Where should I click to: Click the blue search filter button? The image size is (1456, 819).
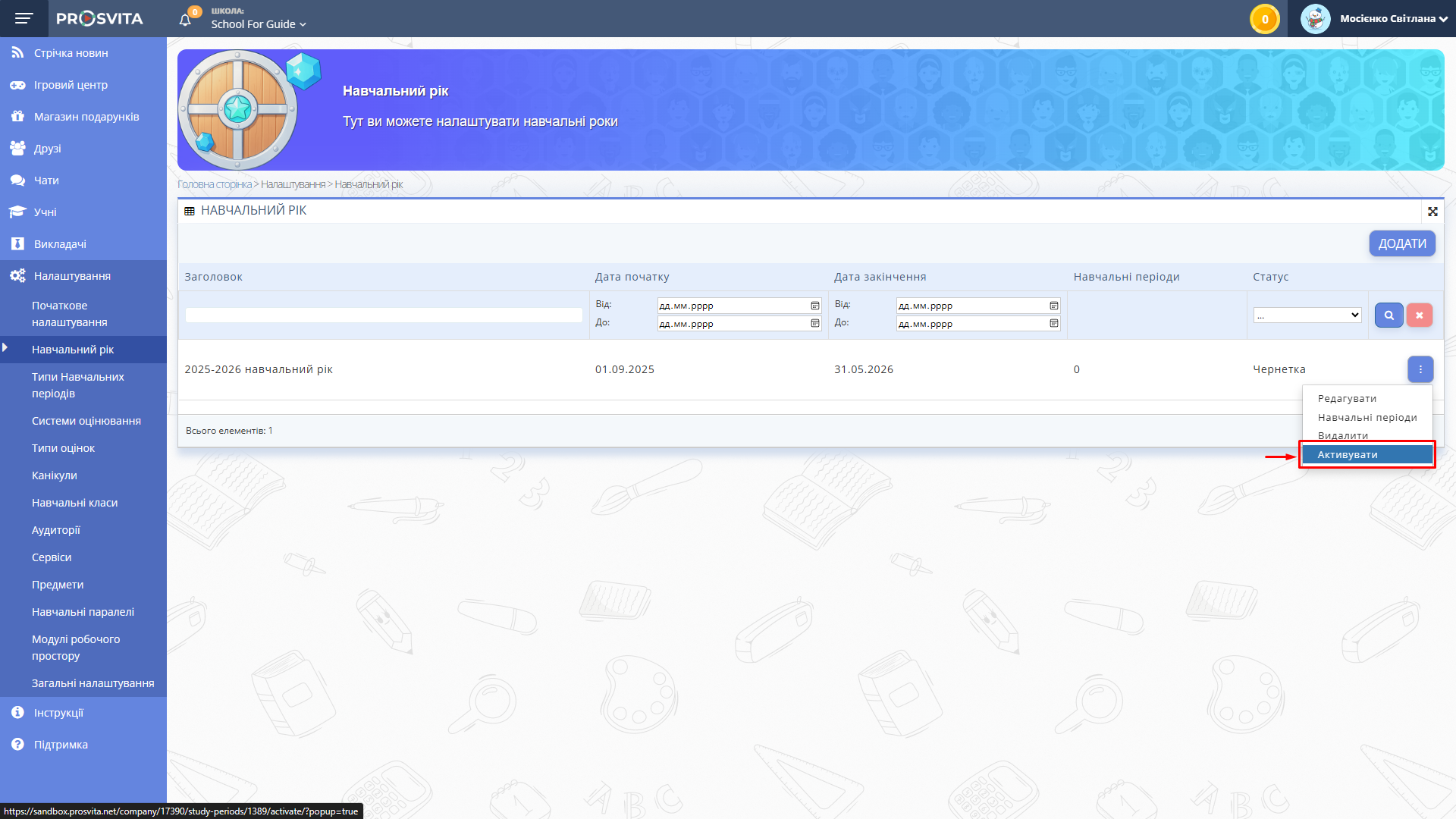[x=1389, y=315]
